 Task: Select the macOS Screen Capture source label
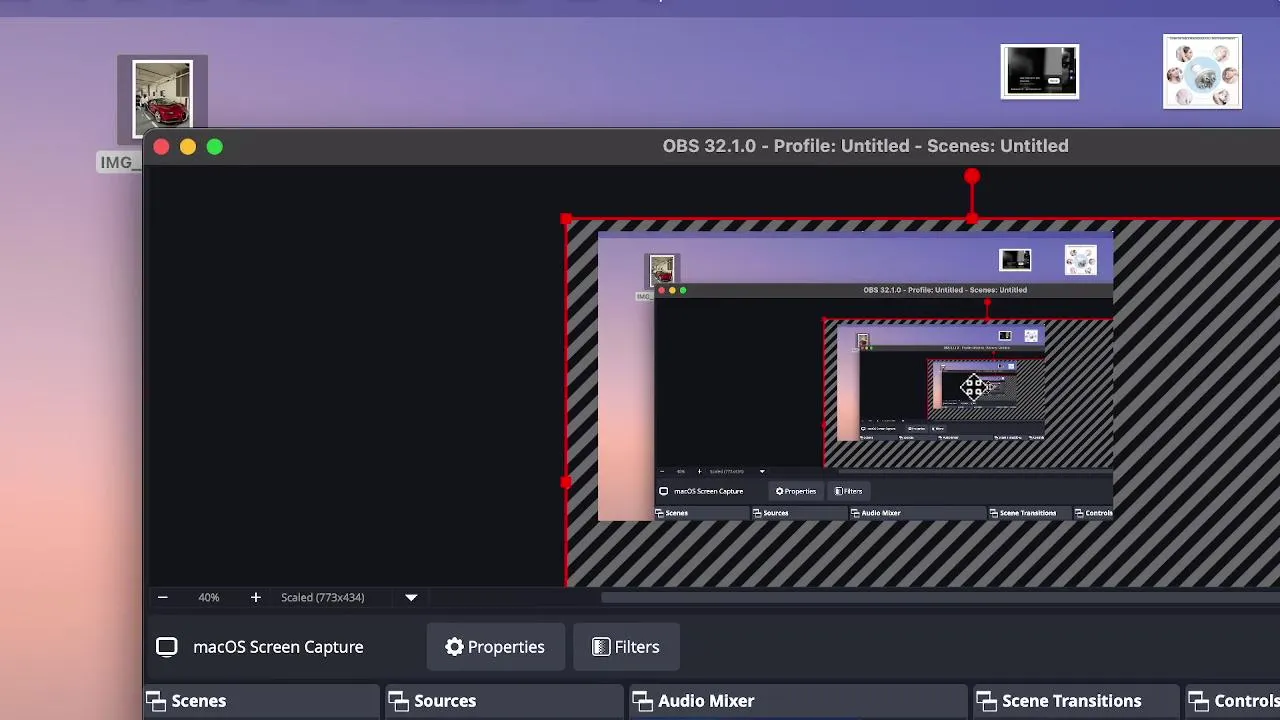coord(278,647)
